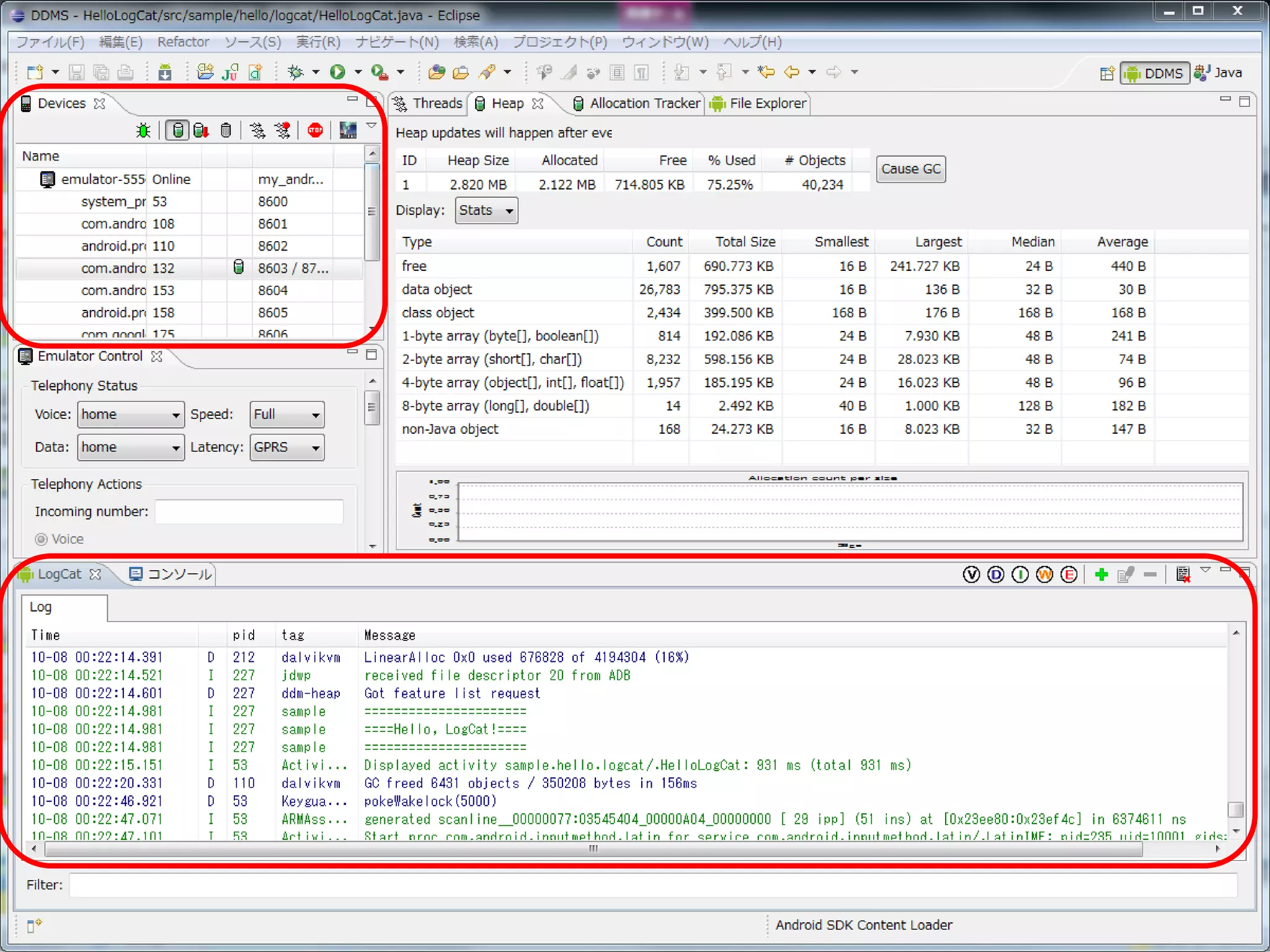Screen dimensions: 1270x952
Task: Click the Cause GC button
Action: [910, 169]
